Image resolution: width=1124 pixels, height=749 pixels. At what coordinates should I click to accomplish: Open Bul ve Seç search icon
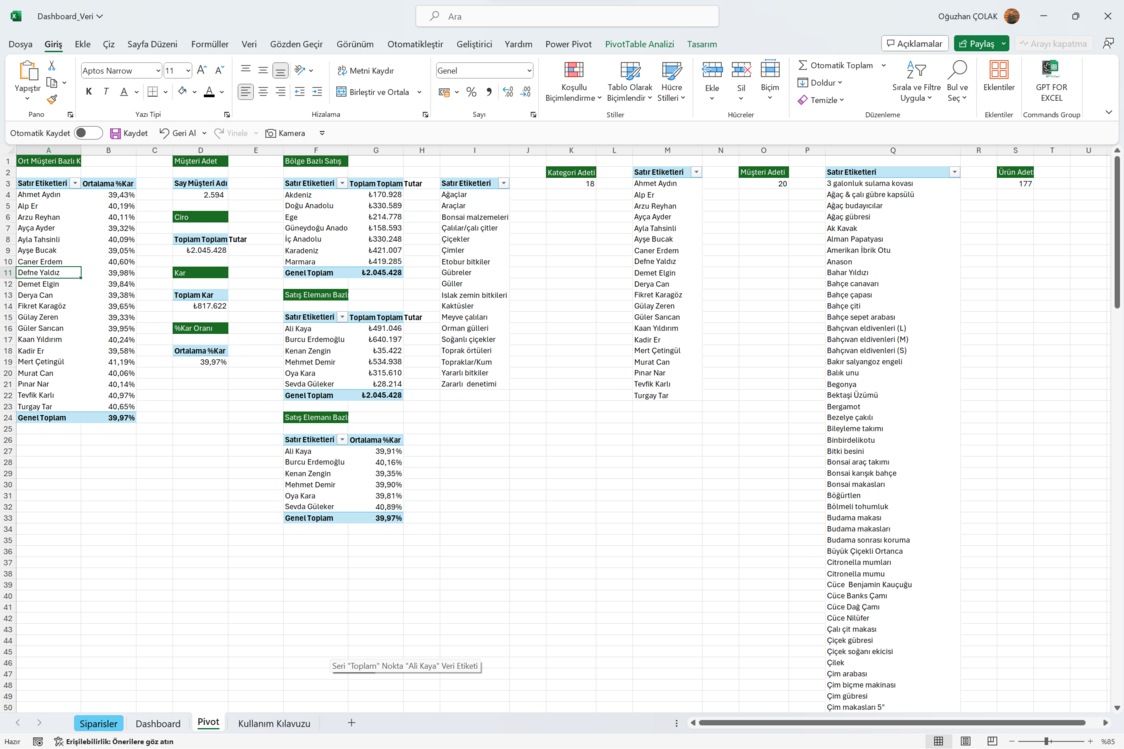[957, 70]
